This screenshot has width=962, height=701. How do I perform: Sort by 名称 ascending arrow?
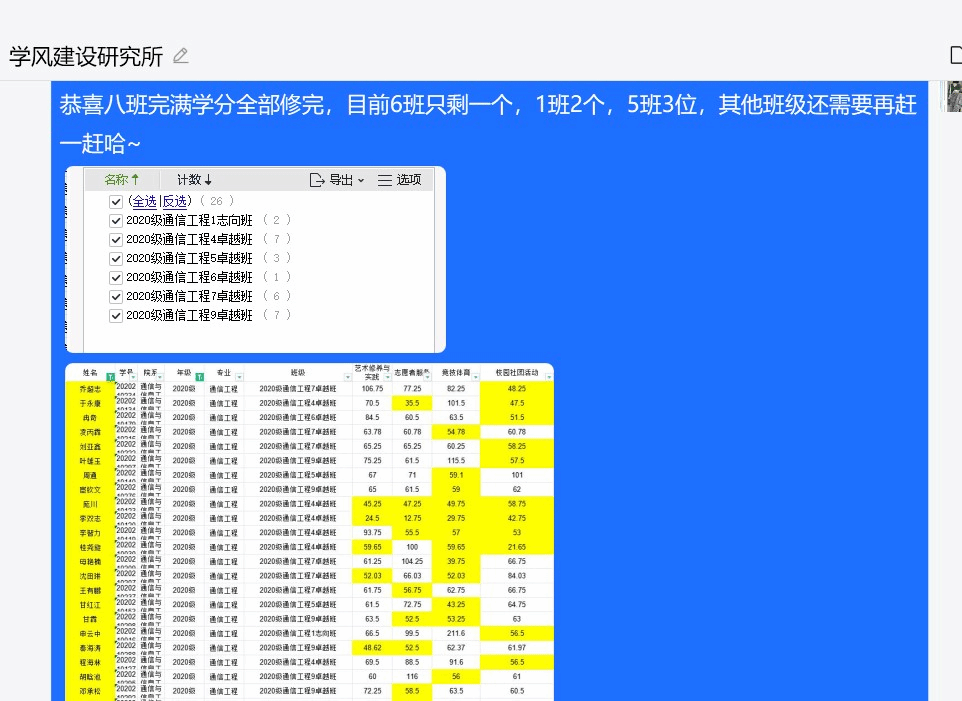coord(135,180)
